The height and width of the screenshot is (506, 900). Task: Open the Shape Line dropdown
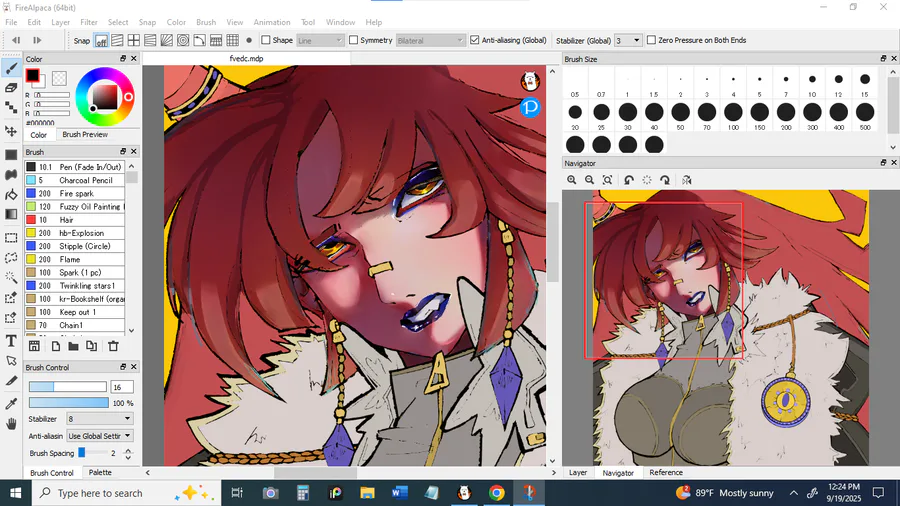point(320,41)
